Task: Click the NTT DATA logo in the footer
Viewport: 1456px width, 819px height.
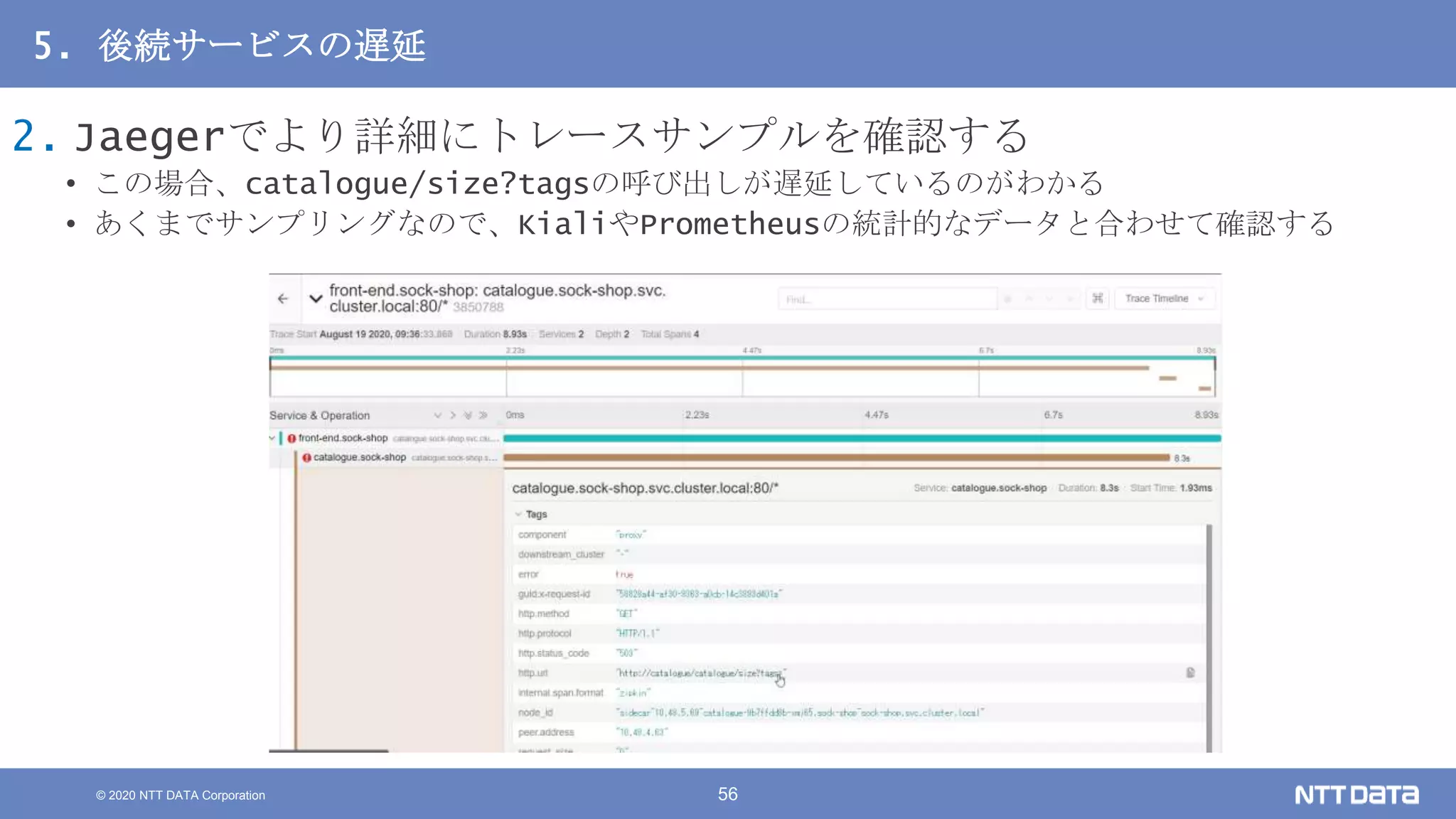Action: 1356,795
